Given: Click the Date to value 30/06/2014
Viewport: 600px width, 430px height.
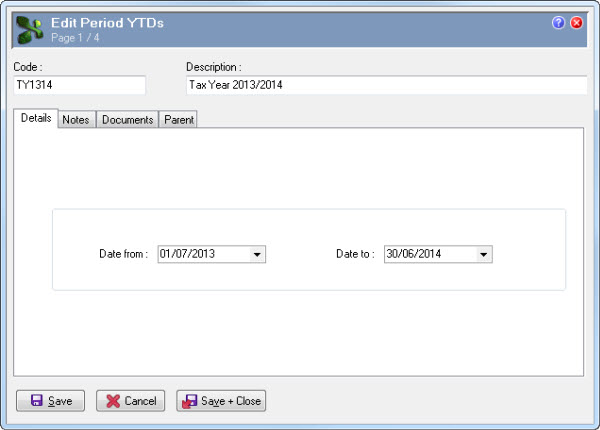Looking at the screenshot, I should coord(414,254).
